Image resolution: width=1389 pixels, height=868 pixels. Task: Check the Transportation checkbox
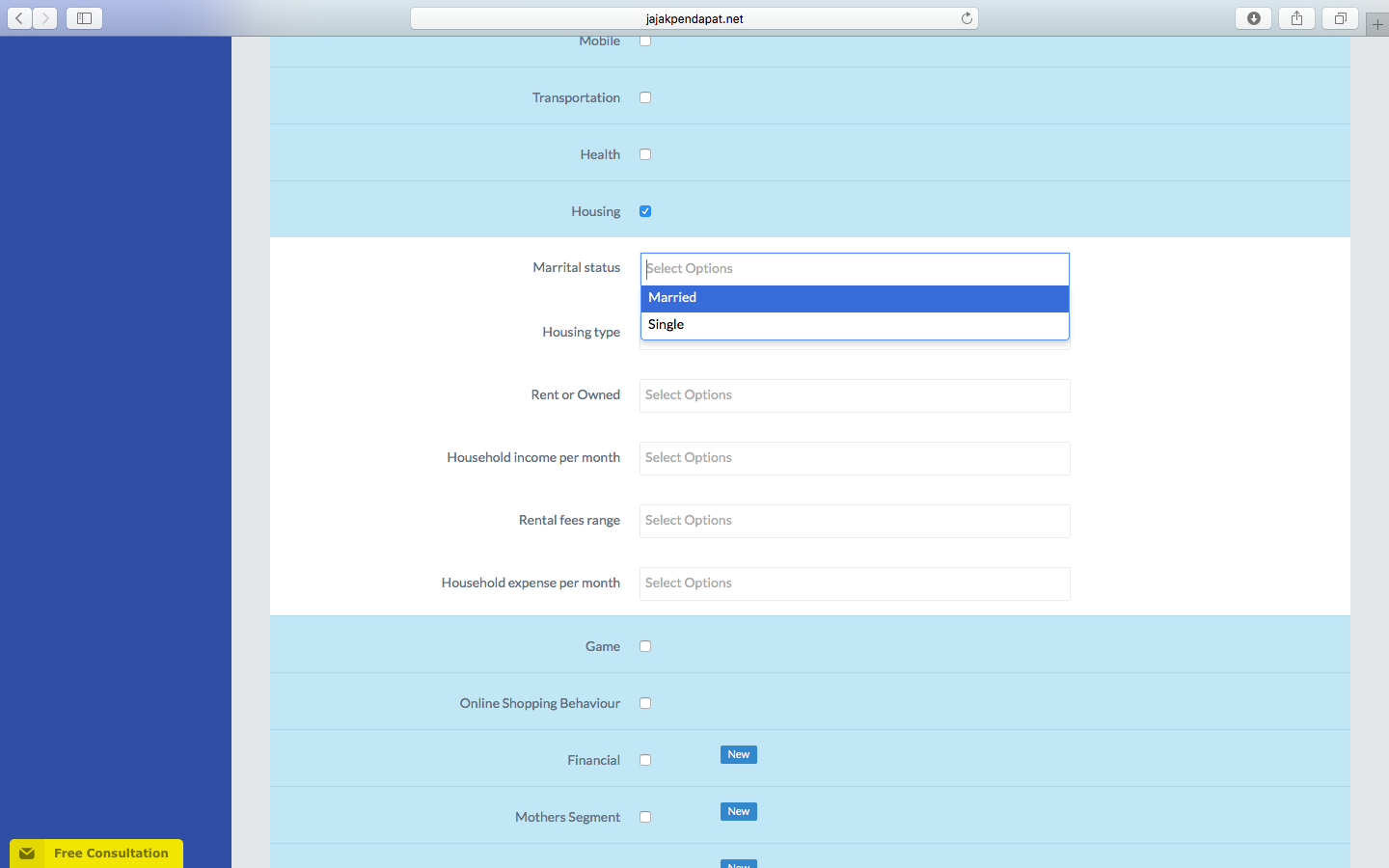click(x=645, y=97)
